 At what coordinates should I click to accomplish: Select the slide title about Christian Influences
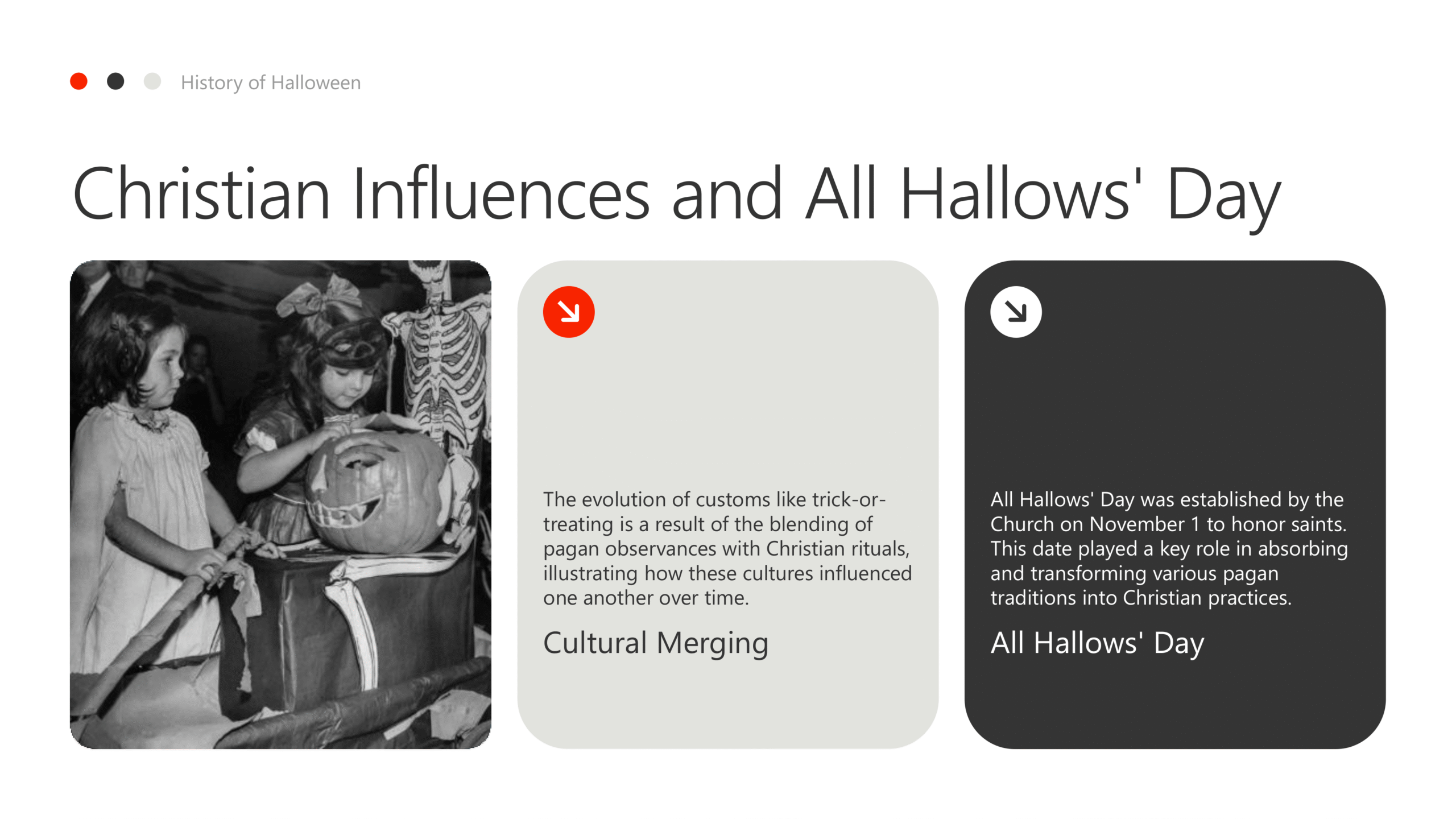(x=677, y=193)
